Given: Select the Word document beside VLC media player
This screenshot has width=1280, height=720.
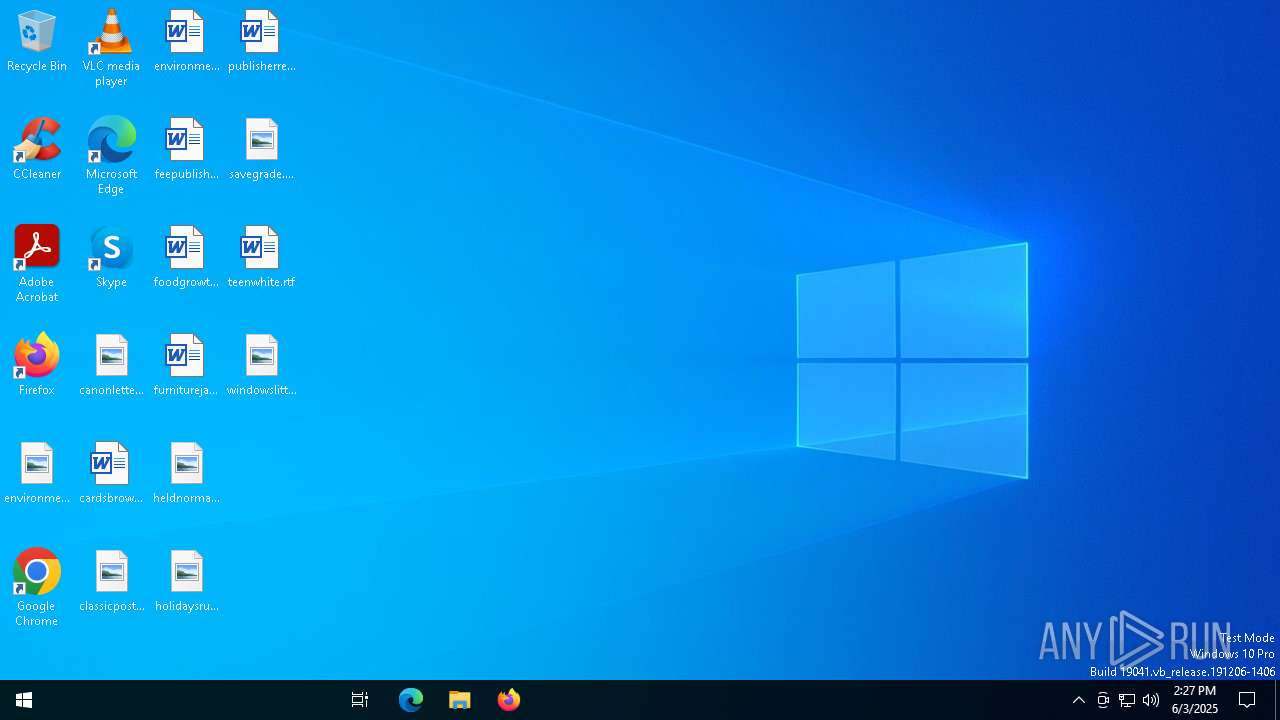Looking at the screenshot, I should coord(186,42).
